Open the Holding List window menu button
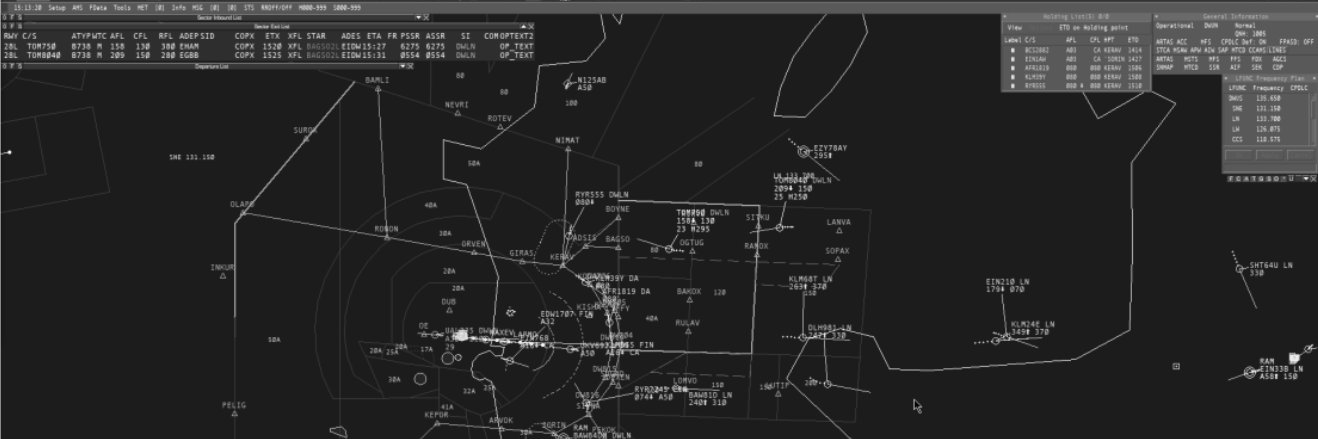The height and width of the screenshot is (439, 1318). [1006, 17]
